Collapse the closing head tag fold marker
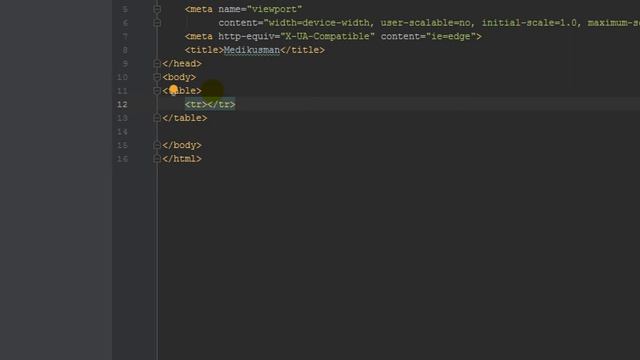 point(157,64)
